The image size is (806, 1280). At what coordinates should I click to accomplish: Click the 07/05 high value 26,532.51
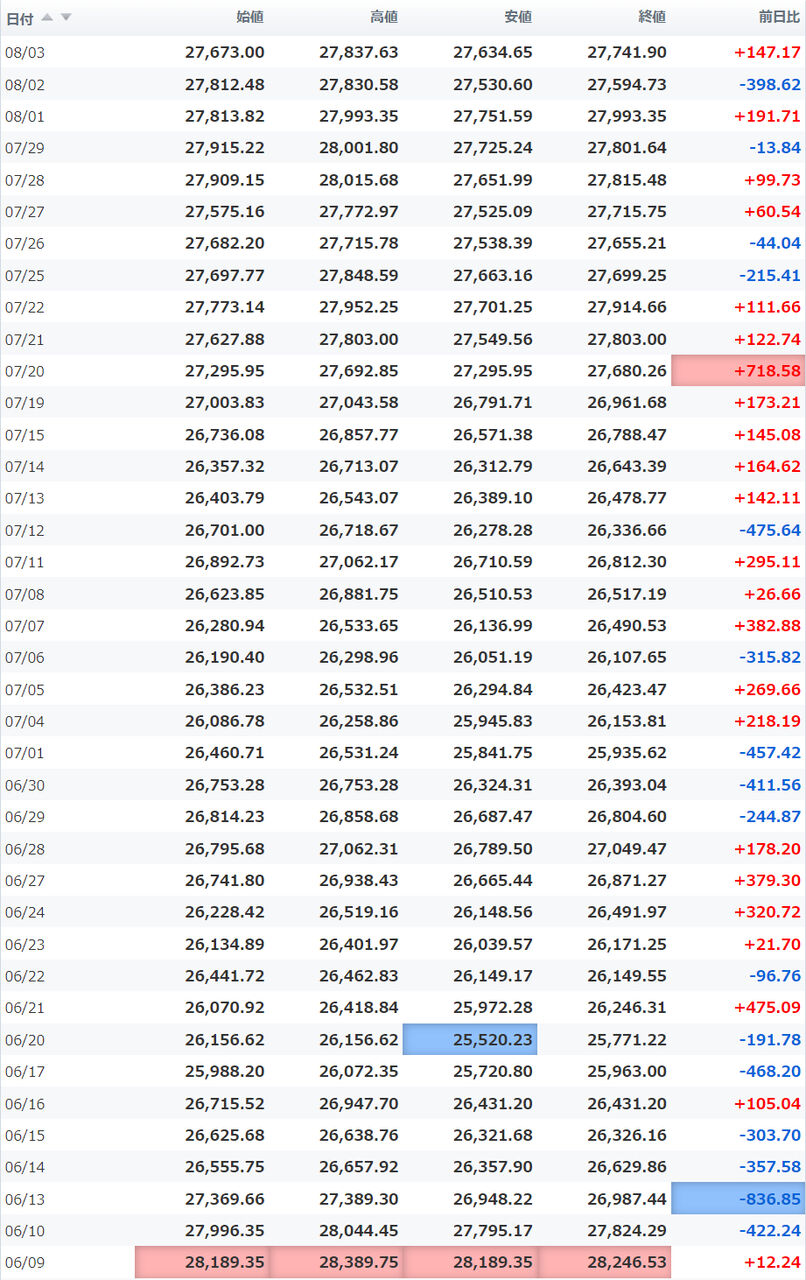[x=359, y=691]
